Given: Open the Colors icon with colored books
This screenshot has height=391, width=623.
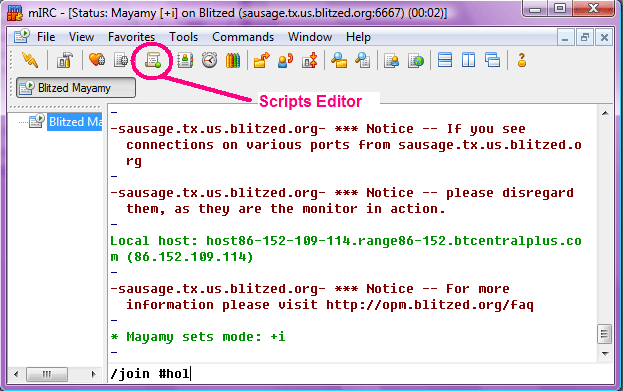Looking at the screenshot, I should point(233,61).
